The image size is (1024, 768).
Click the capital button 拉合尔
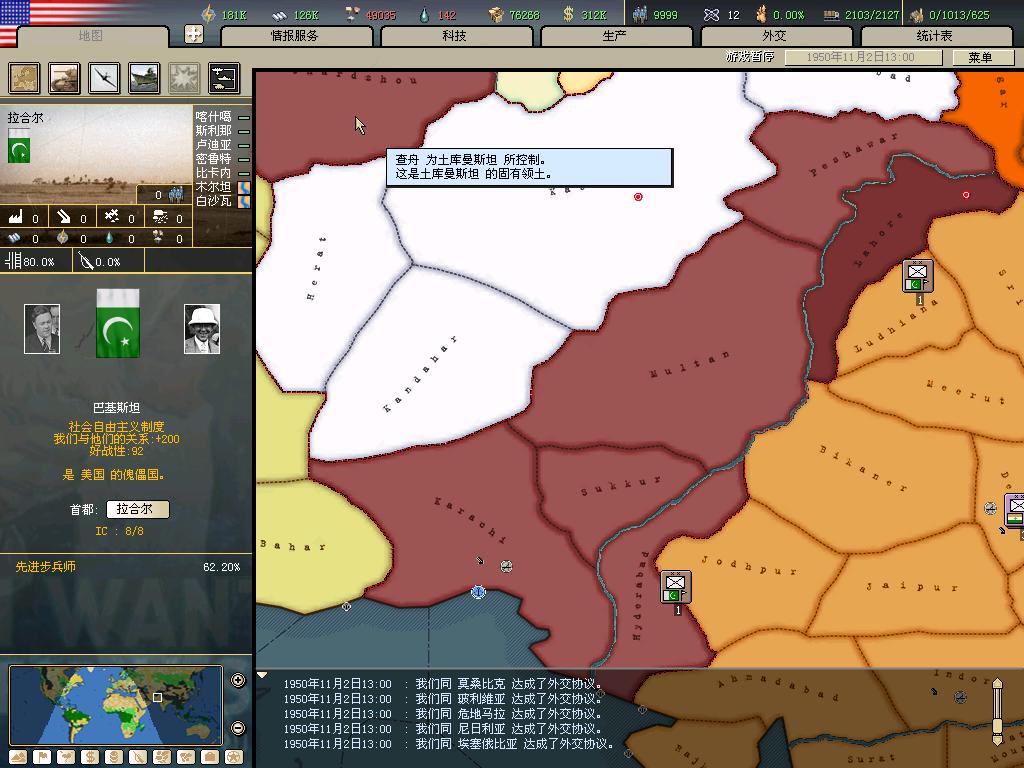(x=137, y=509)
